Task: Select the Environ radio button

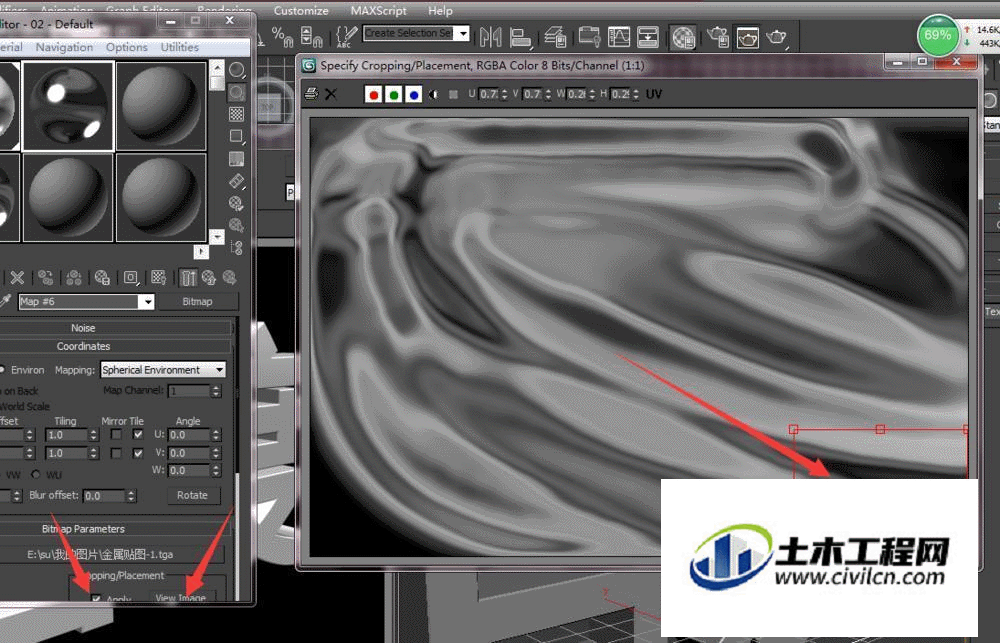Action: [2, 369]
